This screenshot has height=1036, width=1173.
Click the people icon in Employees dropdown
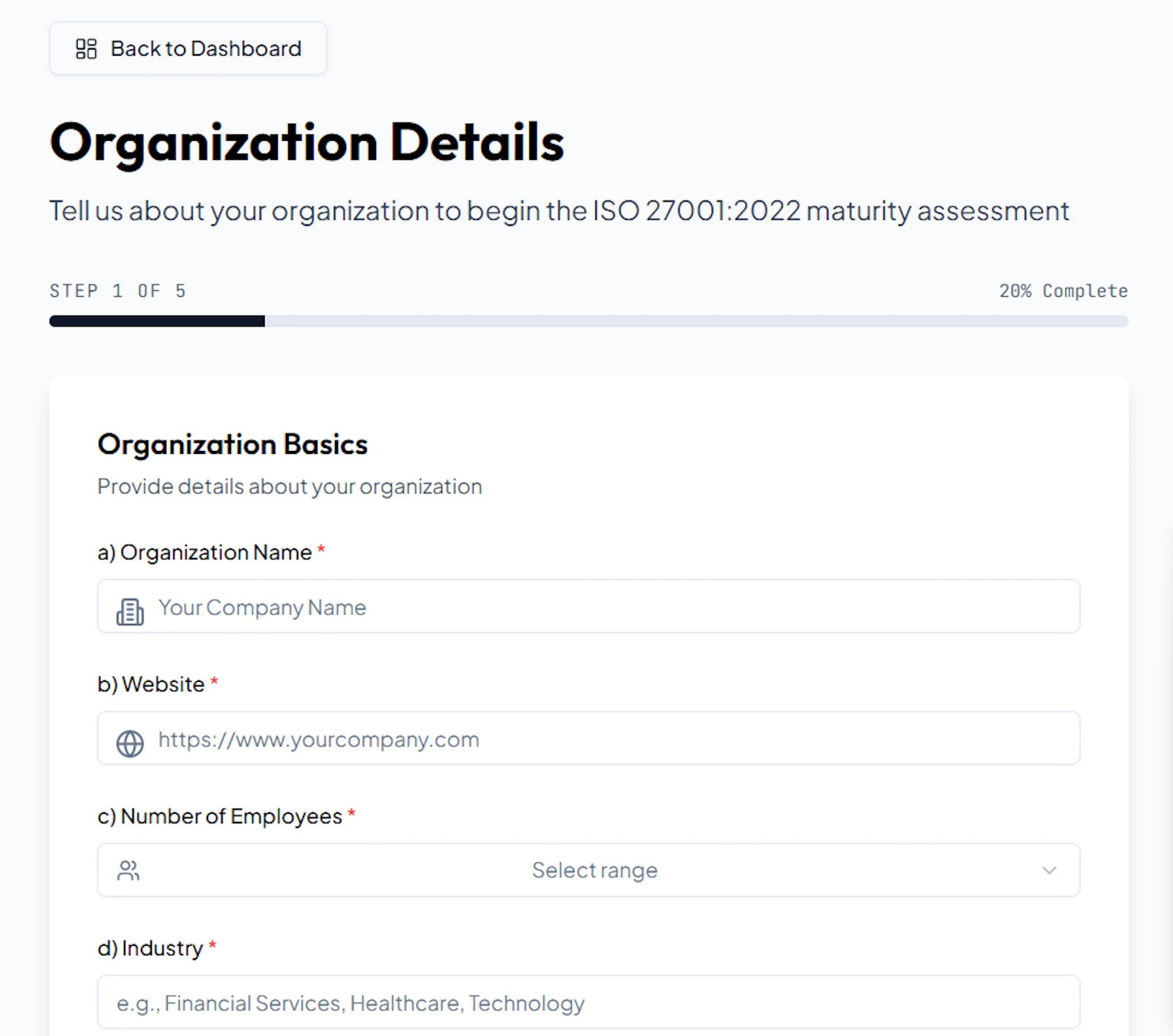(x=128, y=870)
